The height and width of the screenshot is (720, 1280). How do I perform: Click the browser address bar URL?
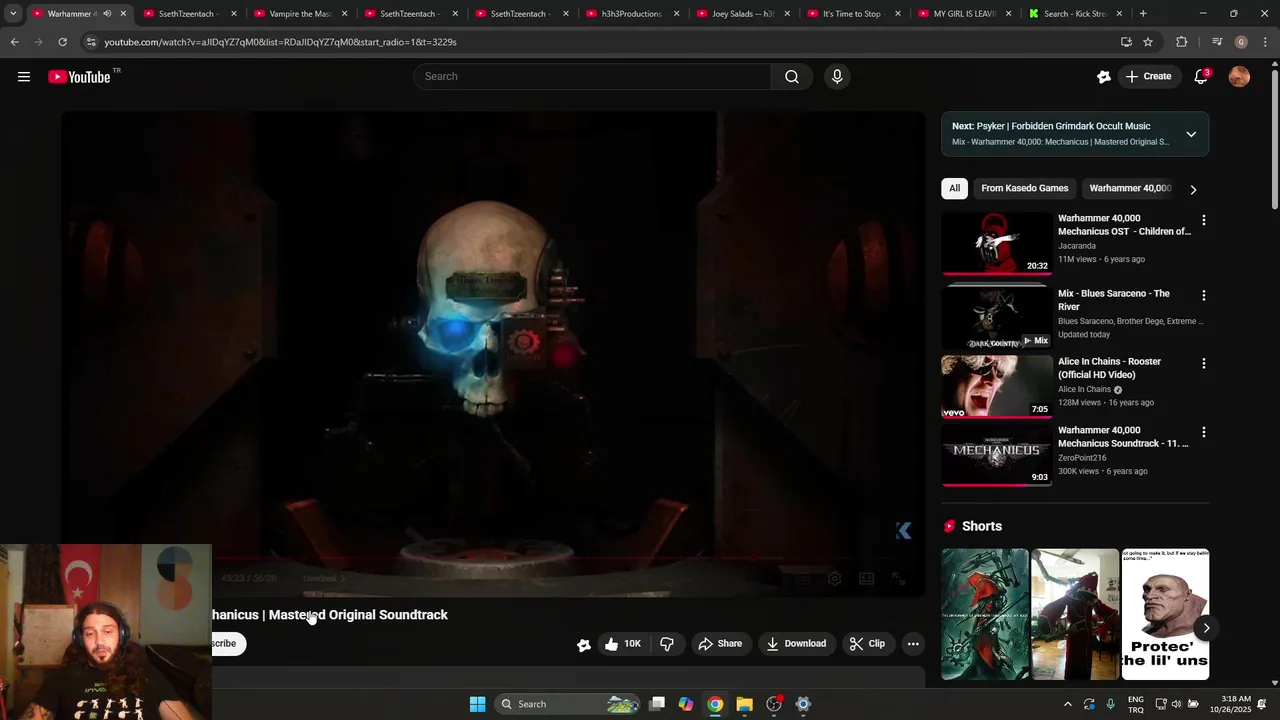click(x=281, y=42)
